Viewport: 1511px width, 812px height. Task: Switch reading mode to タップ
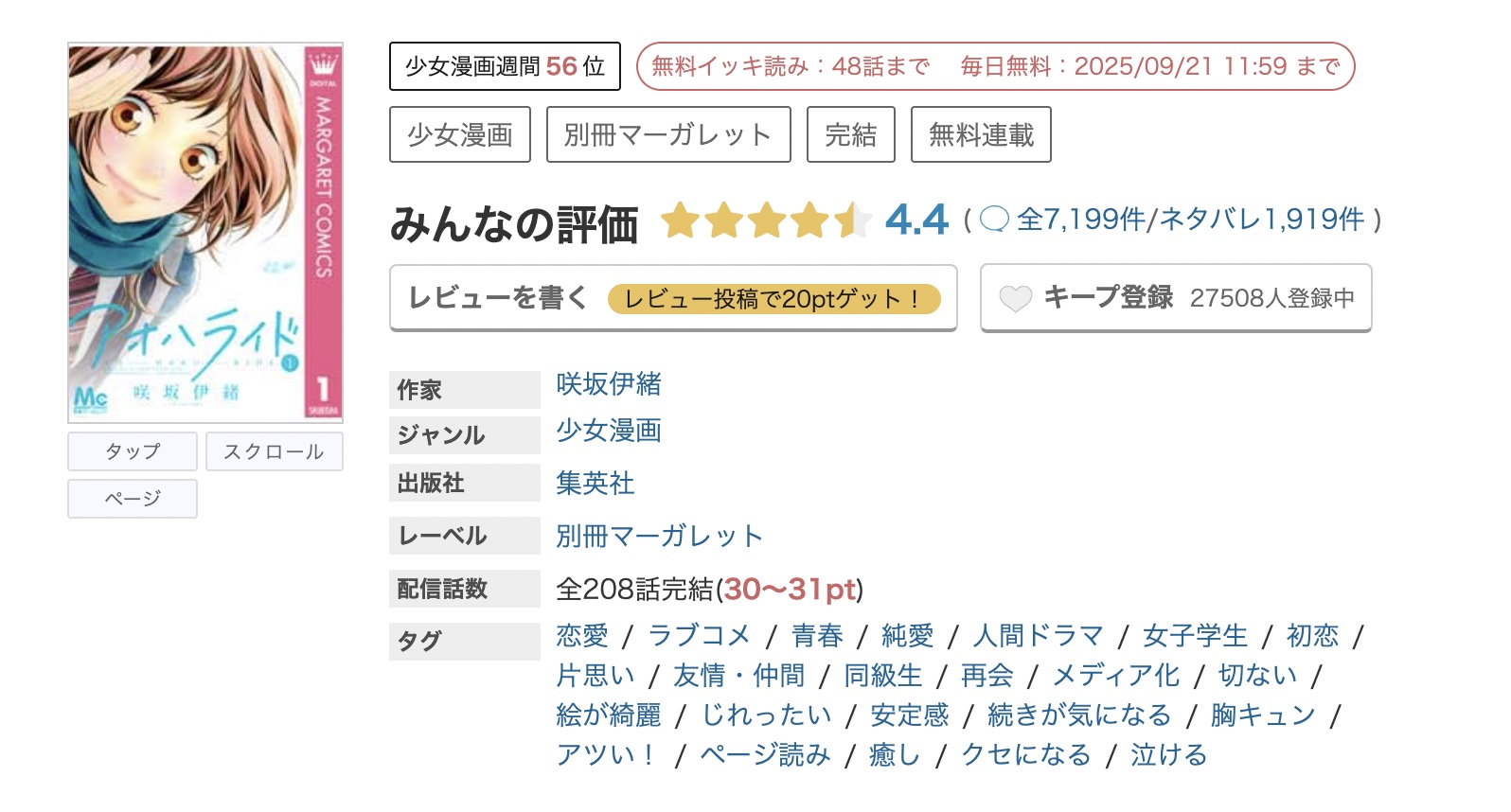tap(132, 451)
